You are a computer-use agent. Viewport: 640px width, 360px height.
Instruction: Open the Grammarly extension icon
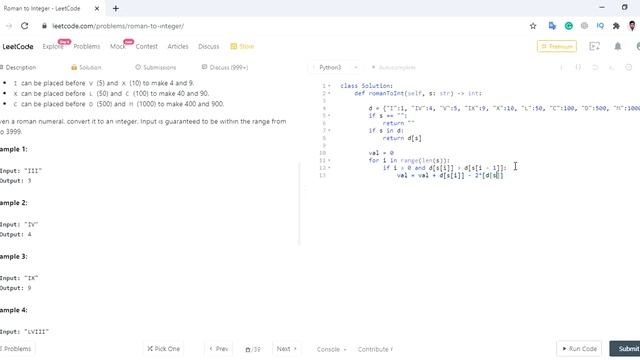pyautogui.click(x=569, y=26)
